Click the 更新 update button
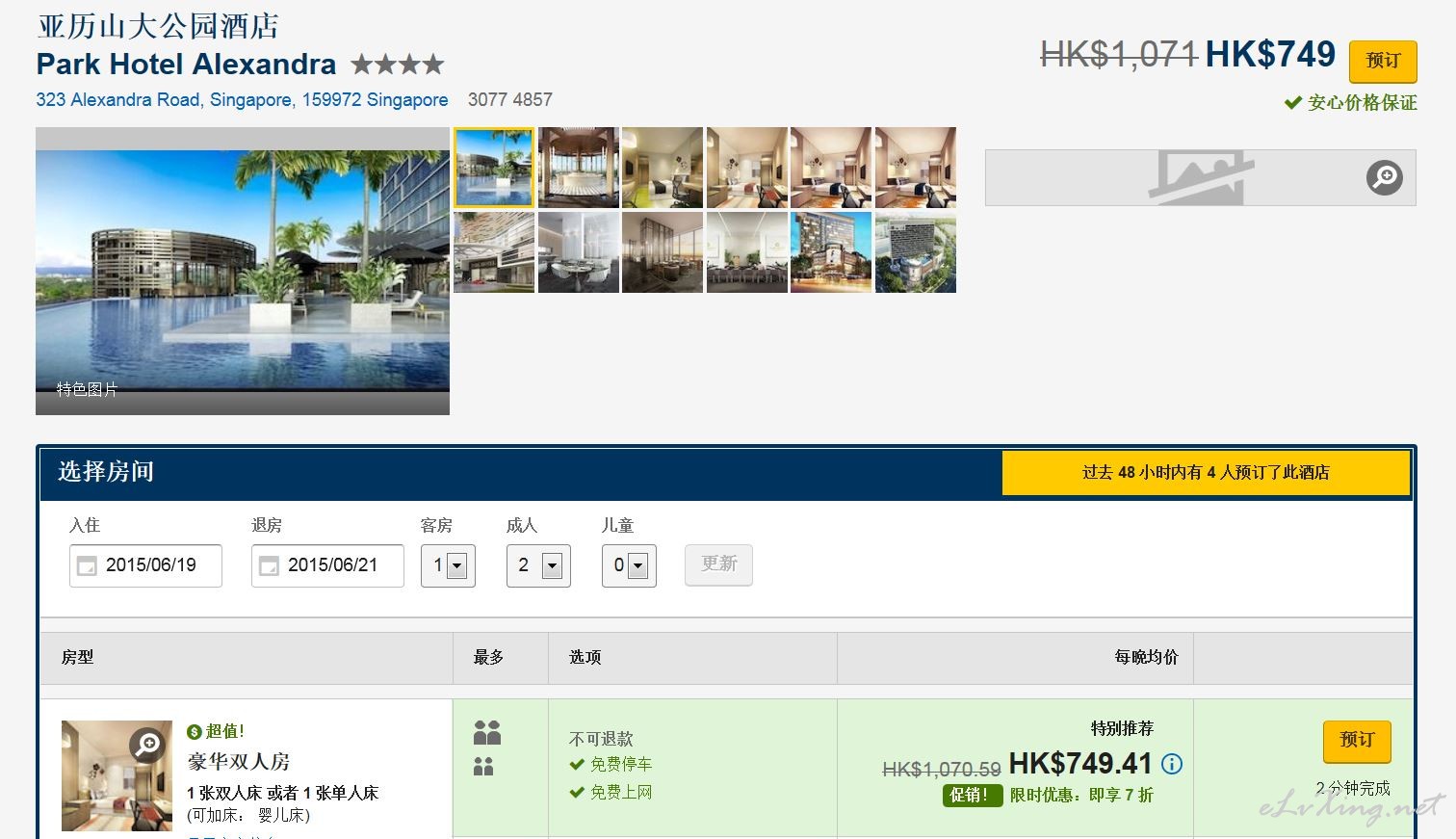The width and height of the screenshot is (1456, 839). point(718,564)
